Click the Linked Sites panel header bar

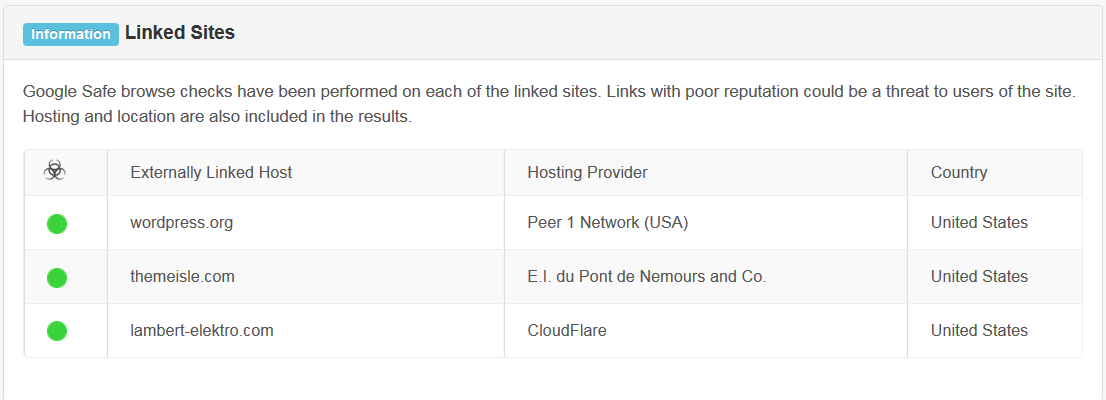(660, 33)
